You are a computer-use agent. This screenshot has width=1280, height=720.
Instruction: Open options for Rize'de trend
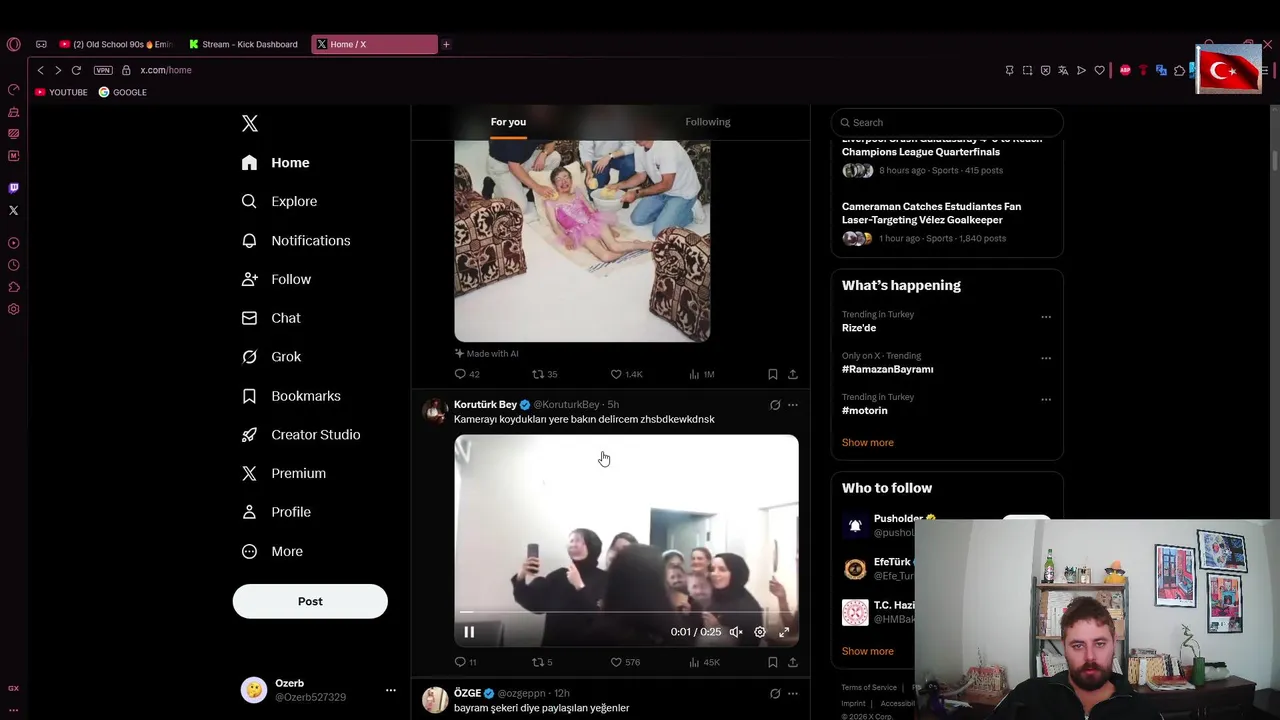click(1046, 317)
